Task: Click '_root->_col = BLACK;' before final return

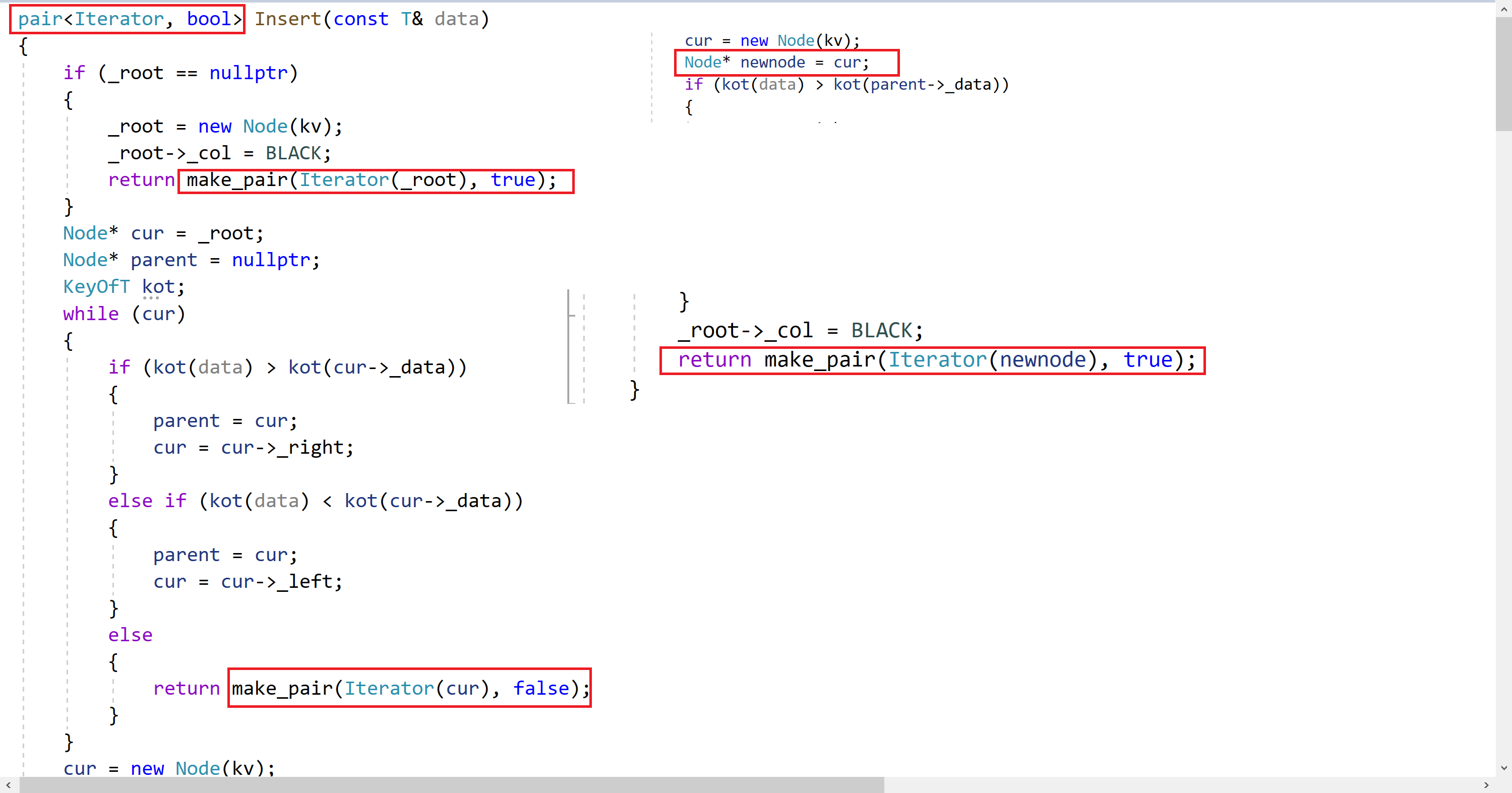Action: pyautogui.click(x=801, y=331)
